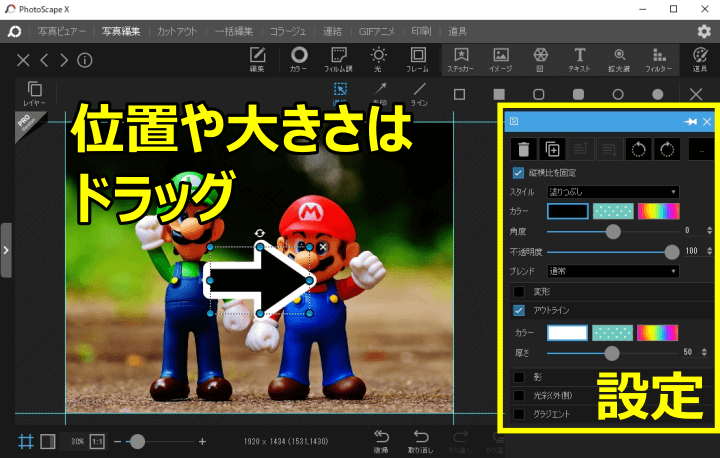Viewport: 720px width, 458px height.
Task: Click the 不透明度 opacity slider handle
Action: coord(672,252)
